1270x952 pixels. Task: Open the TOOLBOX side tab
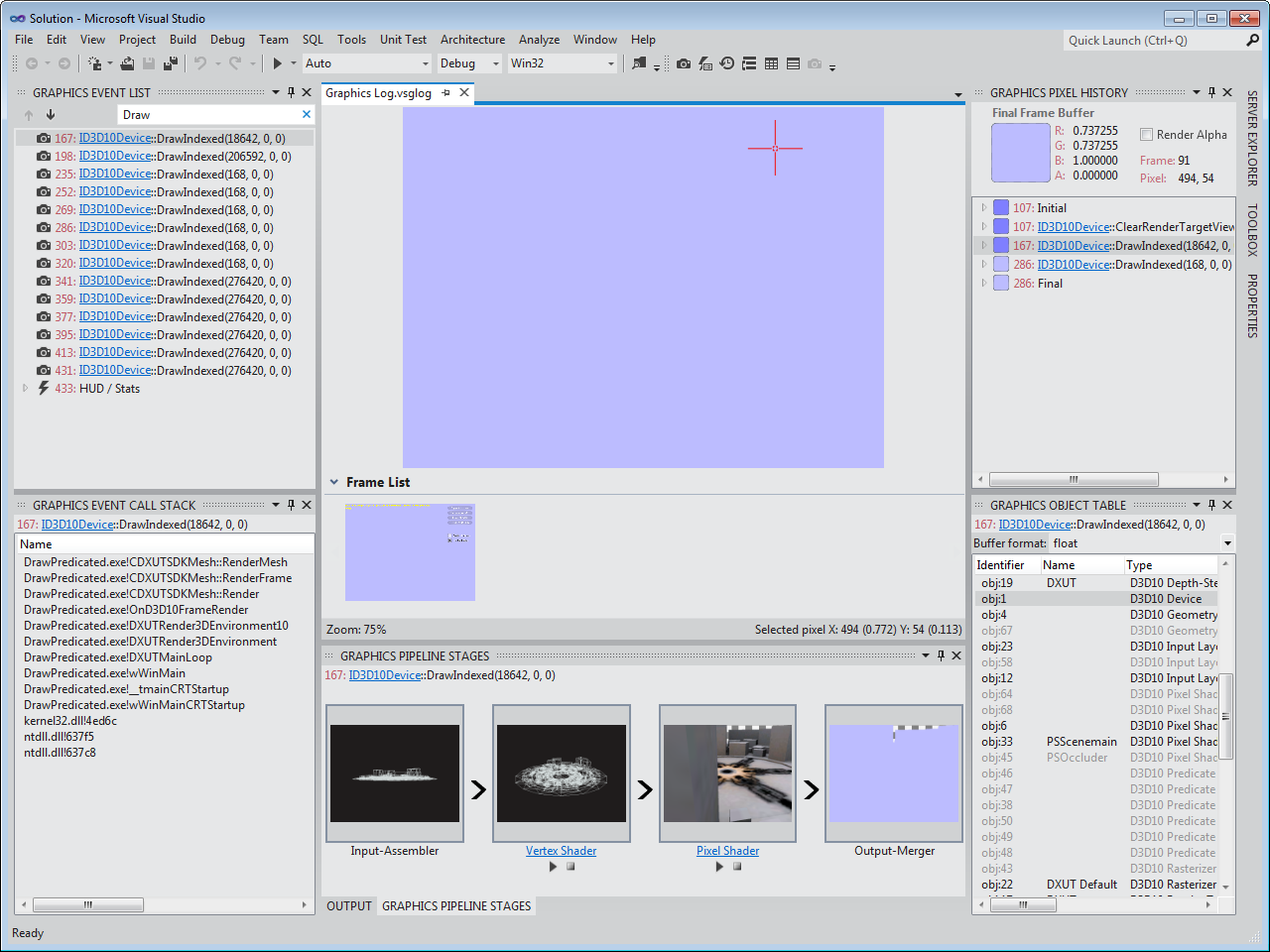(1252, 230)
